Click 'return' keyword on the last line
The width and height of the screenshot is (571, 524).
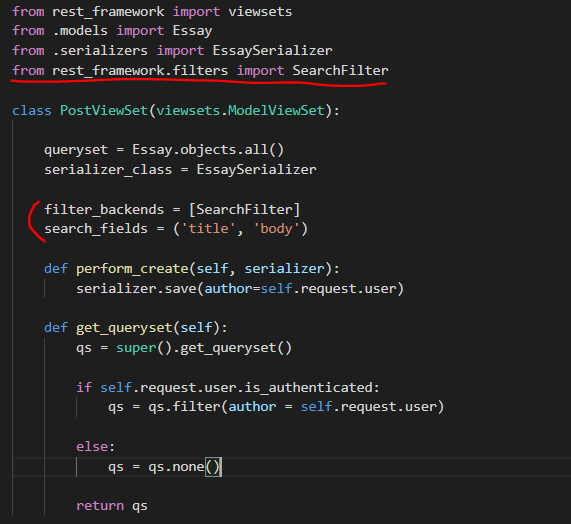100,506
